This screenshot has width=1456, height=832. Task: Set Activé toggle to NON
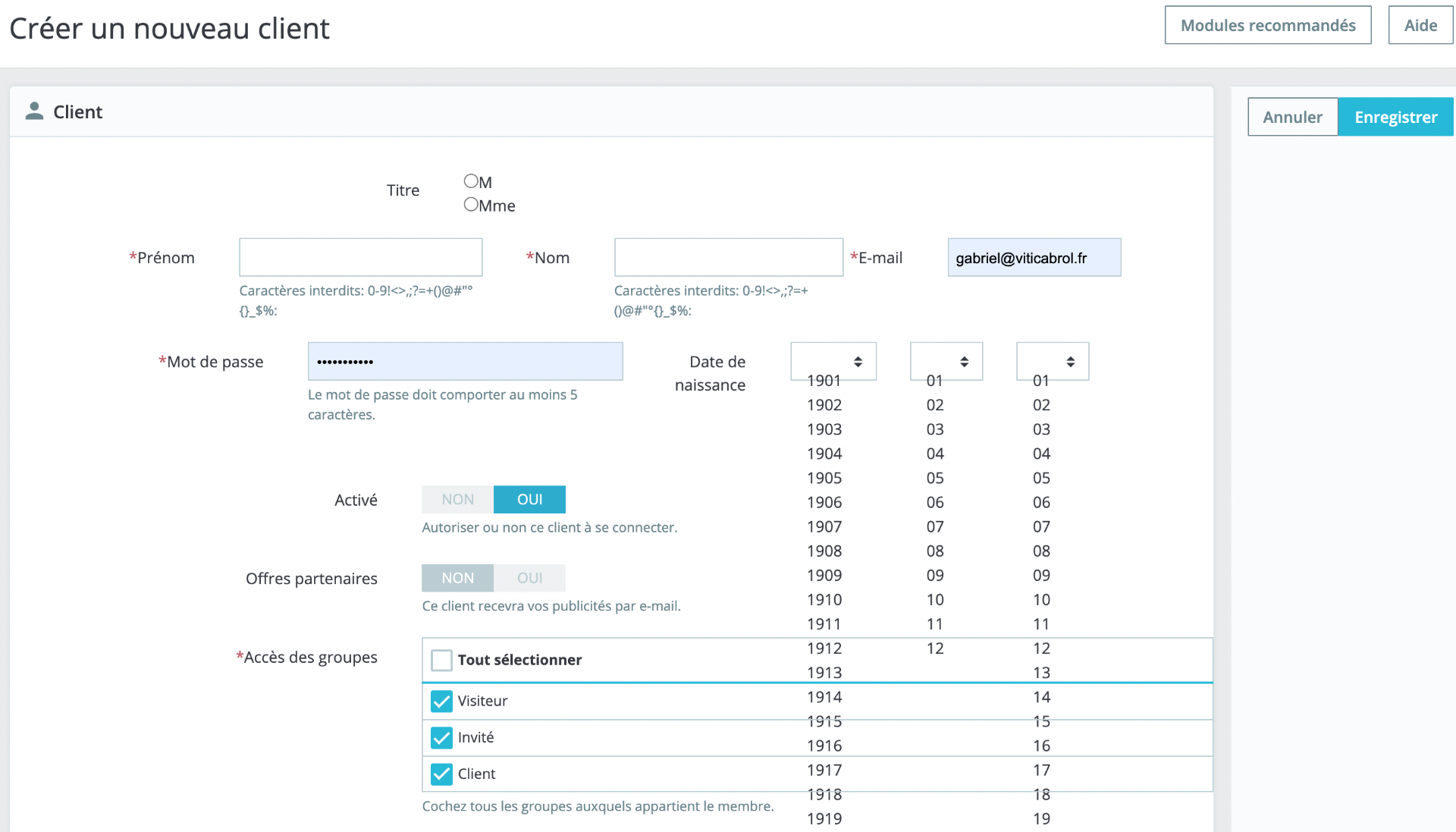(458, 500)
